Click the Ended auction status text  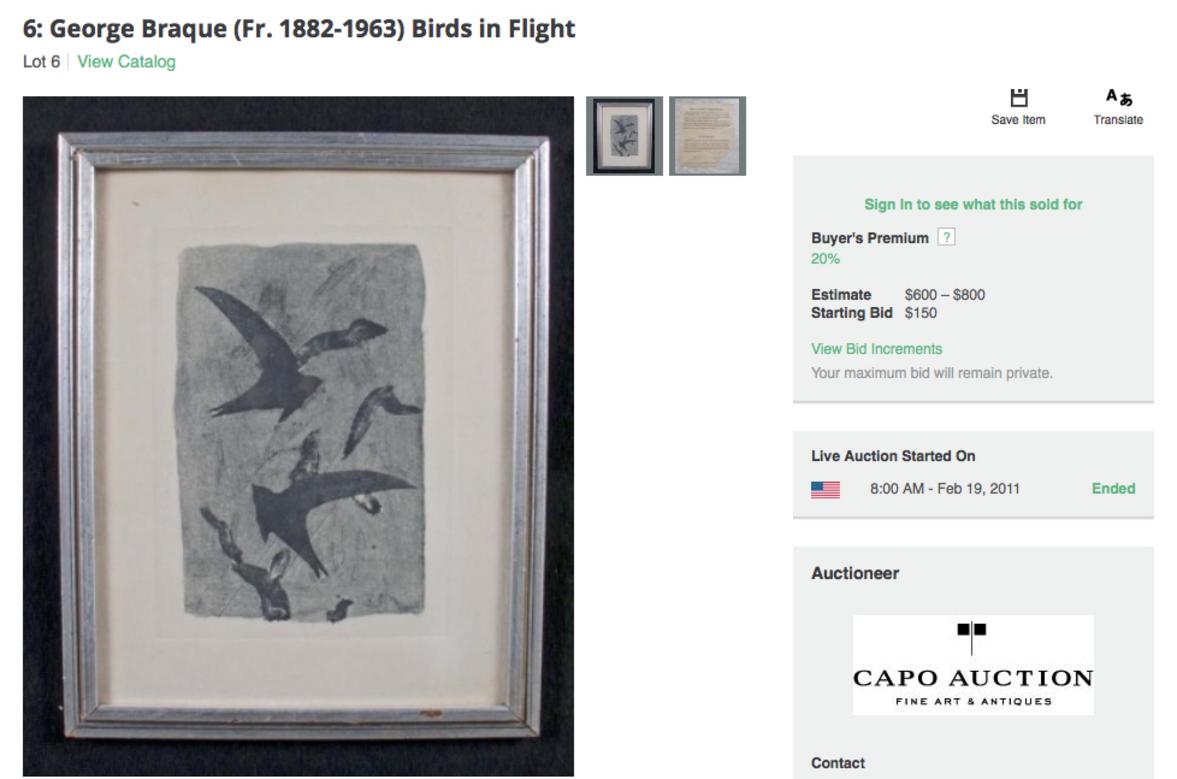tap(1113, 489)
